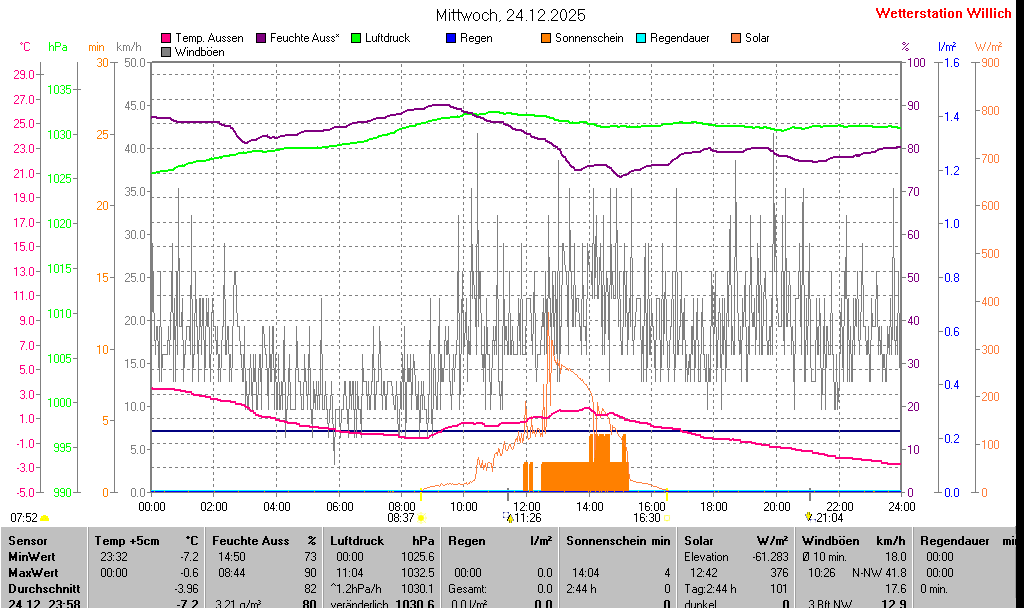The height and width of the screenshot is (608, 1024).
Task: Click the Sonnenschein min column header
Action: click(618, 541)
